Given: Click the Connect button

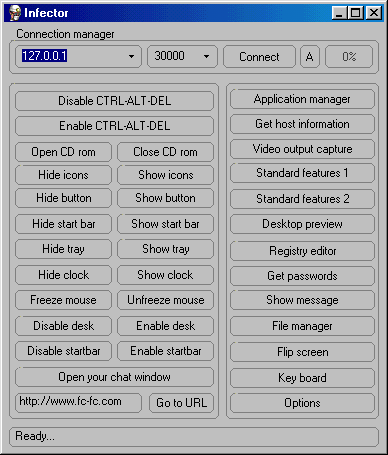Looking at the screenshot, I should click(x=259, y=57).
